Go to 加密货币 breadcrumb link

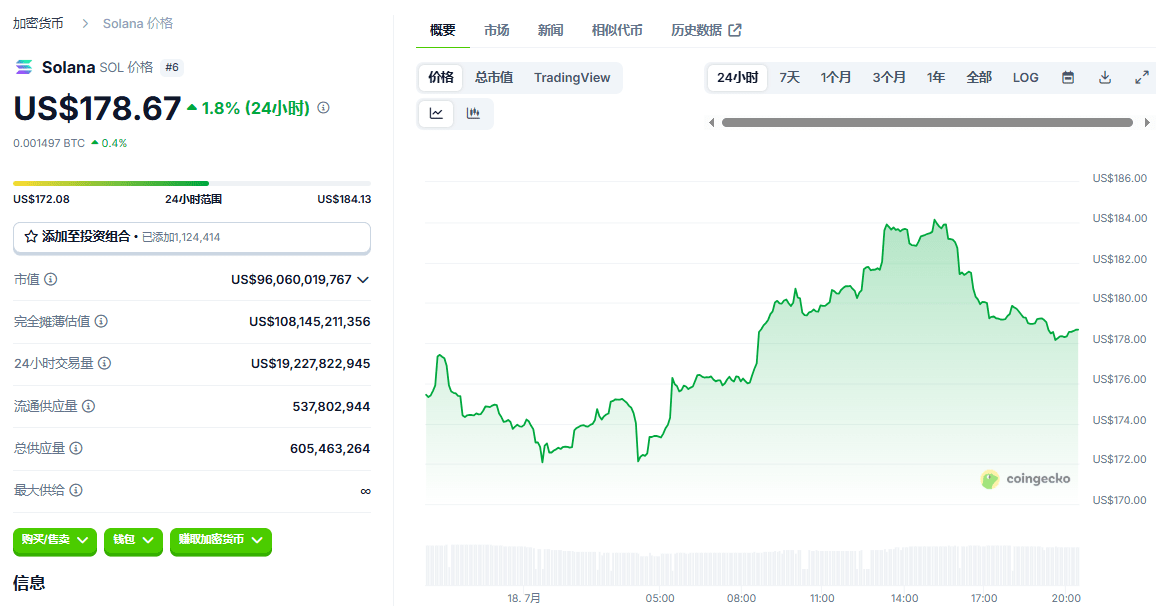(x=38, y=24)
